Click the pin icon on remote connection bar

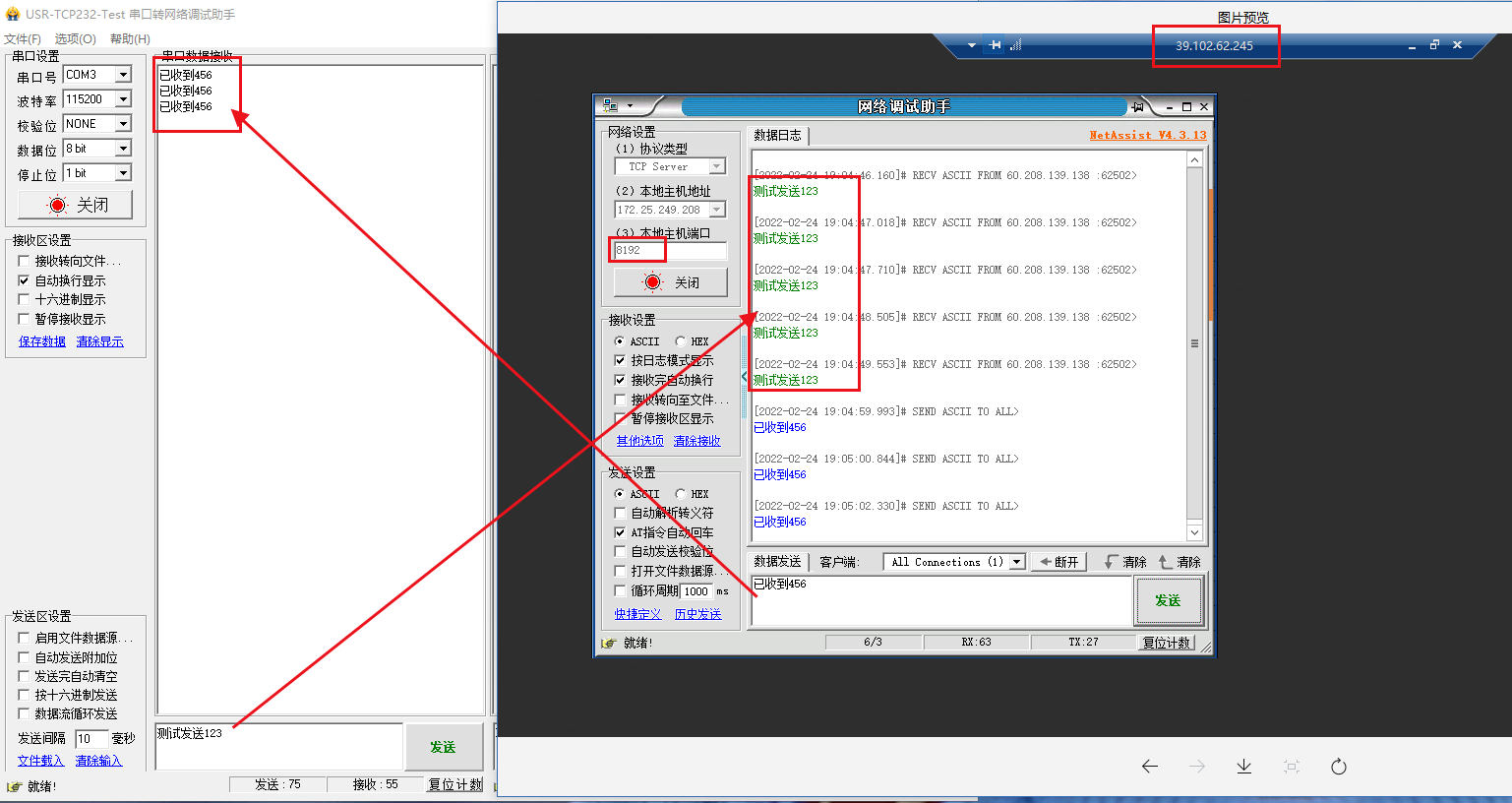tap(996, 45)
